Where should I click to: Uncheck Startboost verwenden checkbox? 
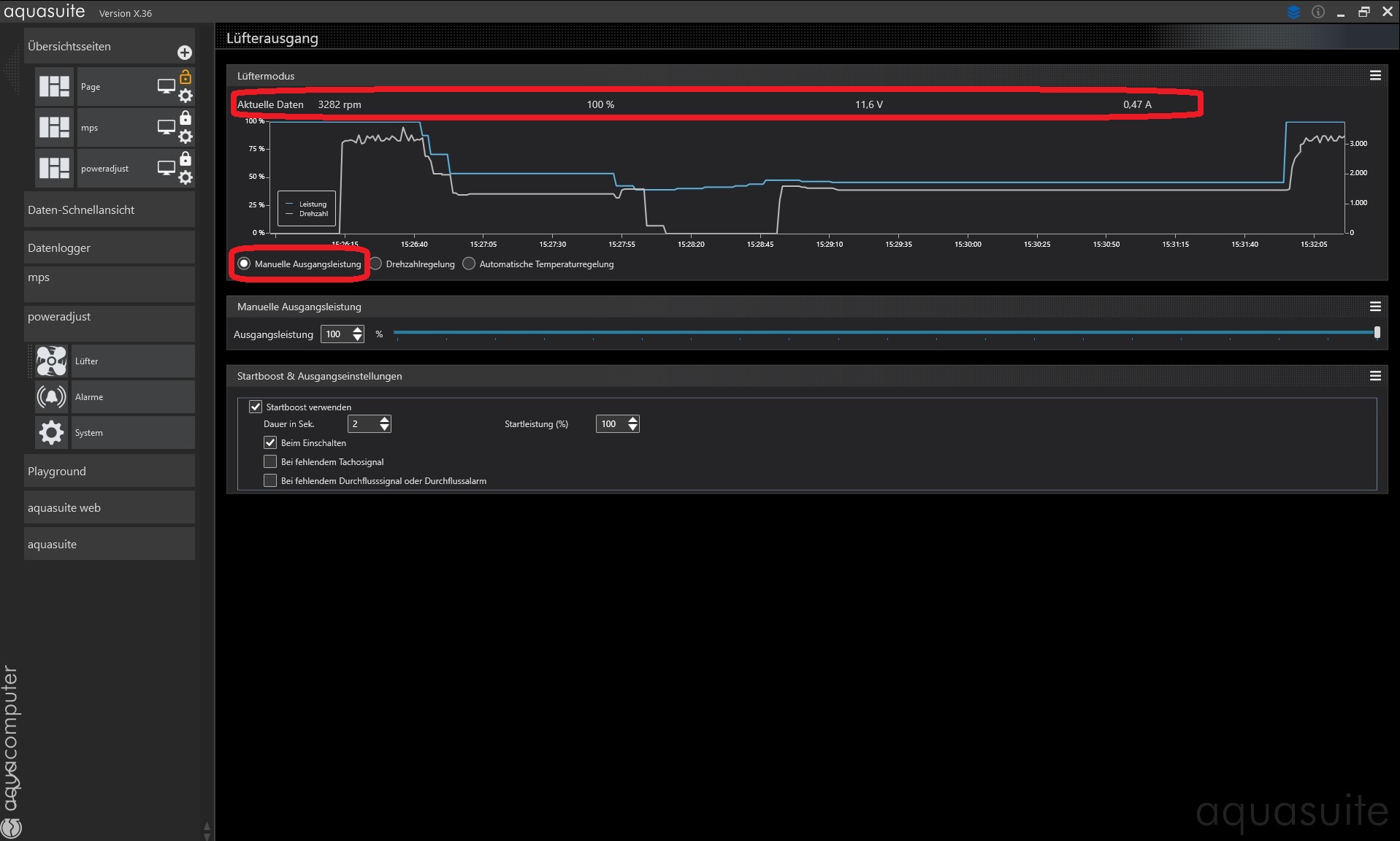256,407
